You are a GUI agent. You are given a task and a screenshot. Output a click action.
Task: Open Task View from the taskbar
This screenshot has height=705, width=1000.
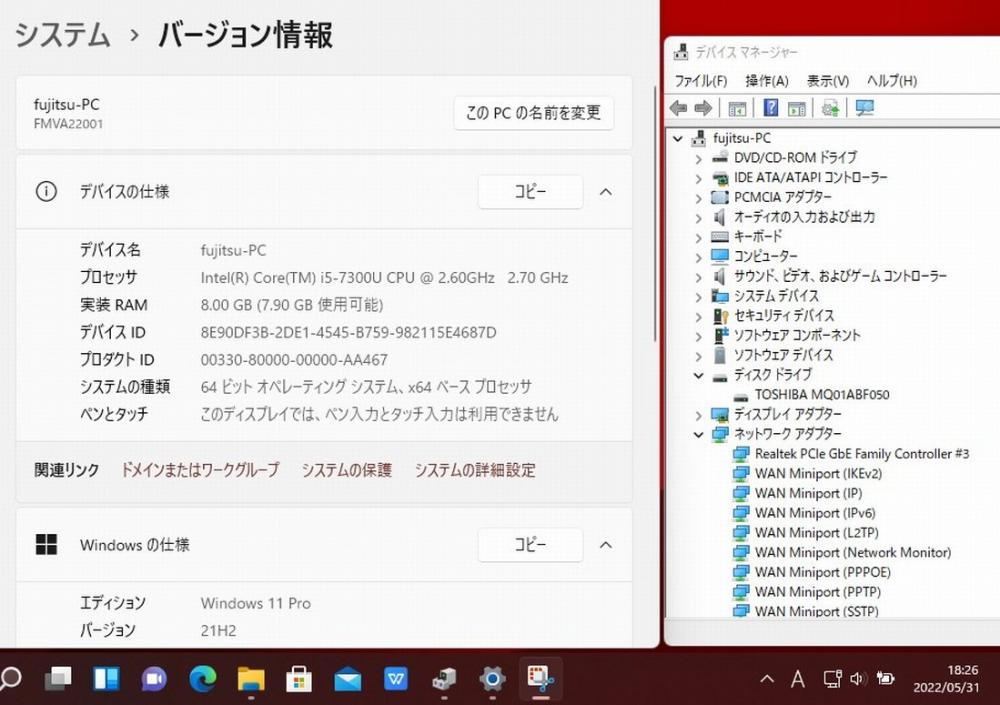coord(58,679)
